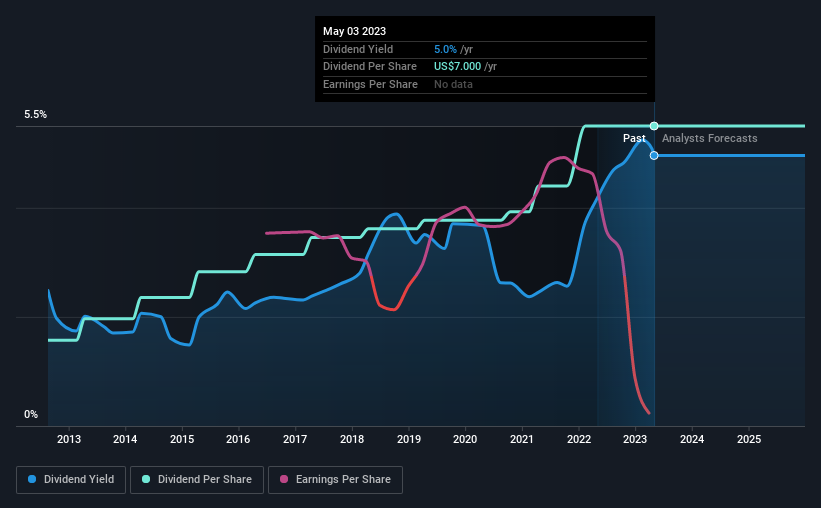Click the May 03 2023 tooltip date

(x=354, y=31)
